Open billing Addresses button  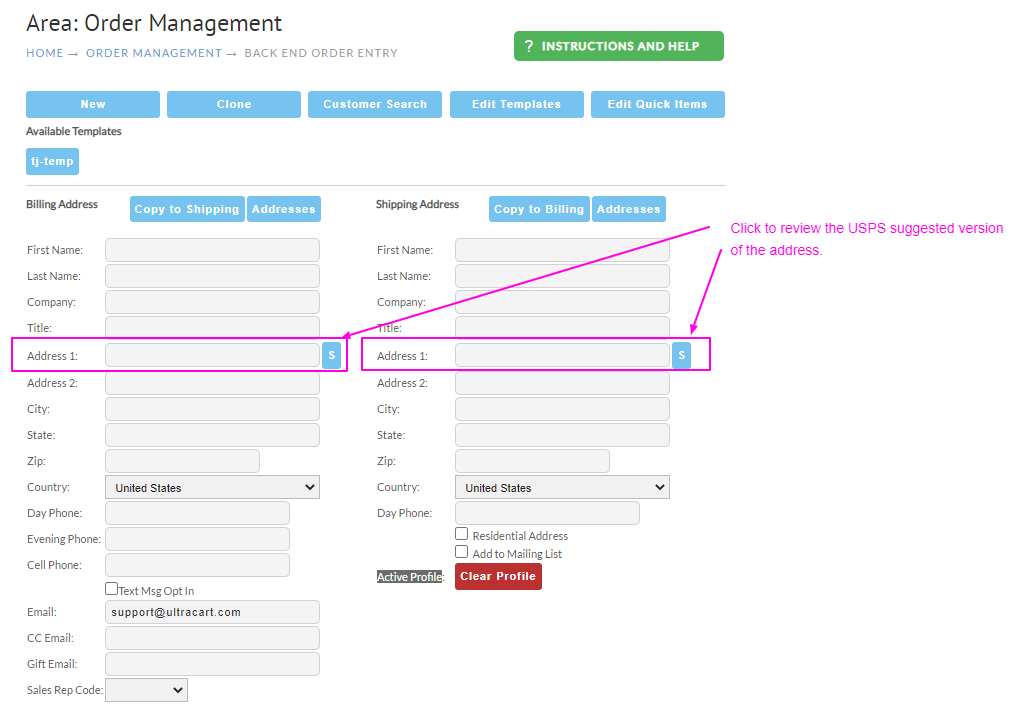[283, 209]
